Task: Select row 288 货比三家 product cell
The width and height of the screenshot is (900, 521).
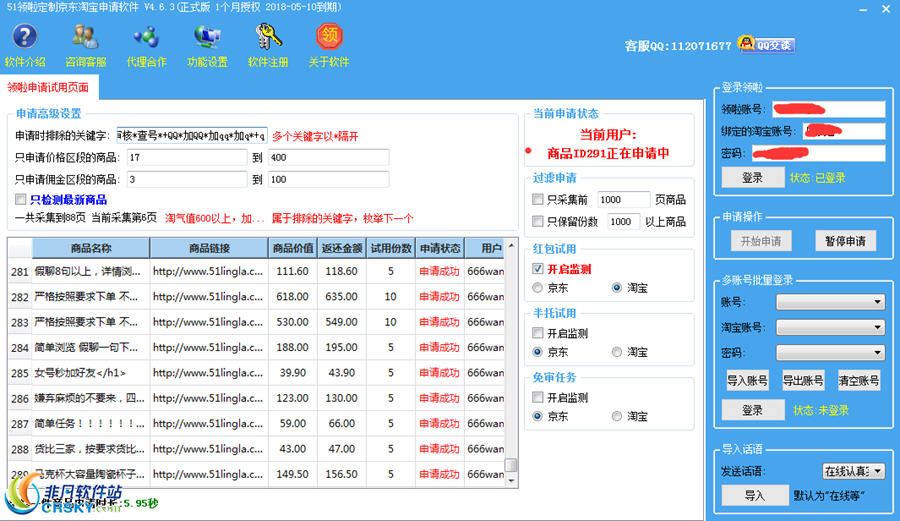Action: [91, 448]
